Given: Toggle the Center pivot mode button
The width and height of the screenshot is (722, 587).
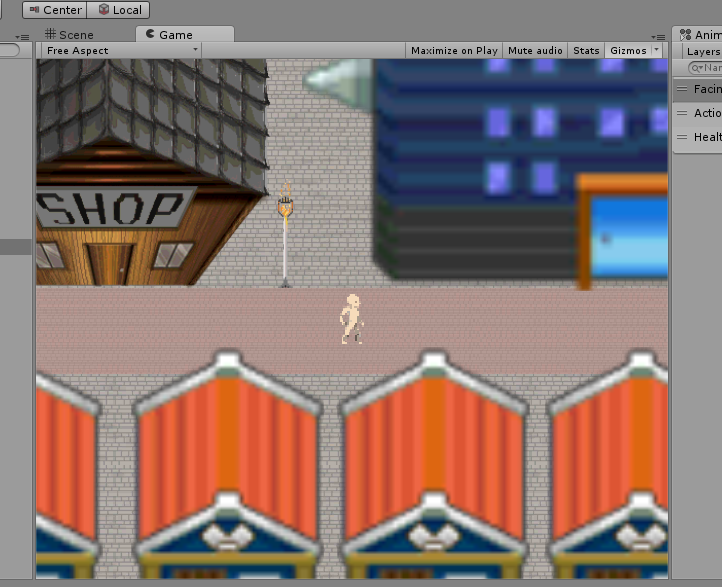Looking at the screenshot, I should pos(55,10).
